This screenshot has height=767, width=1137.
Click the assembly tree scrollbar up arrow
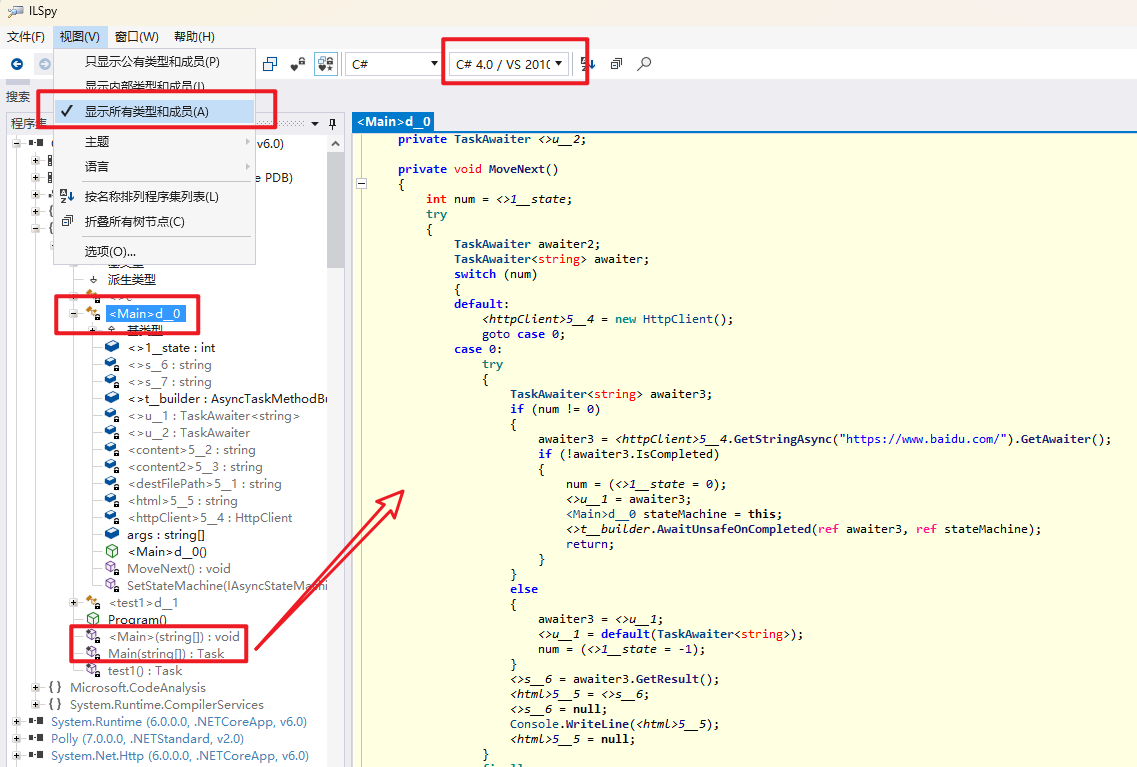[335, 144]
